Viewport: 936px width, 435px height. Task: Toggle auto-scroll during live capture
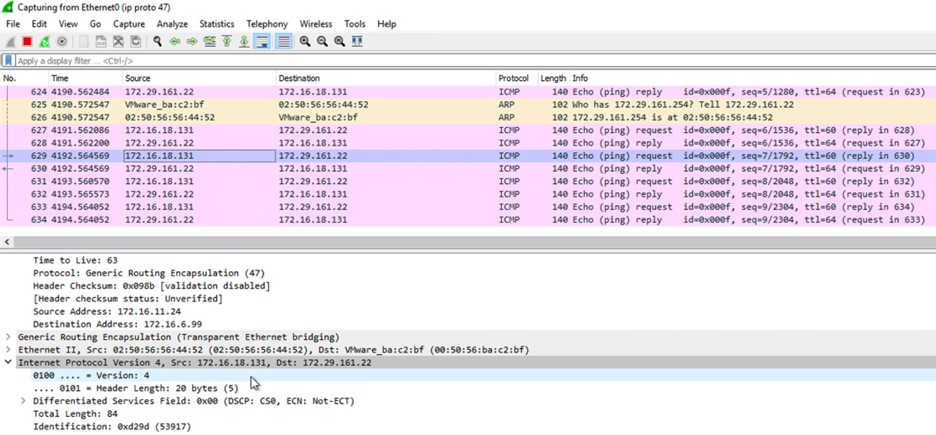[x=262, y=42]
